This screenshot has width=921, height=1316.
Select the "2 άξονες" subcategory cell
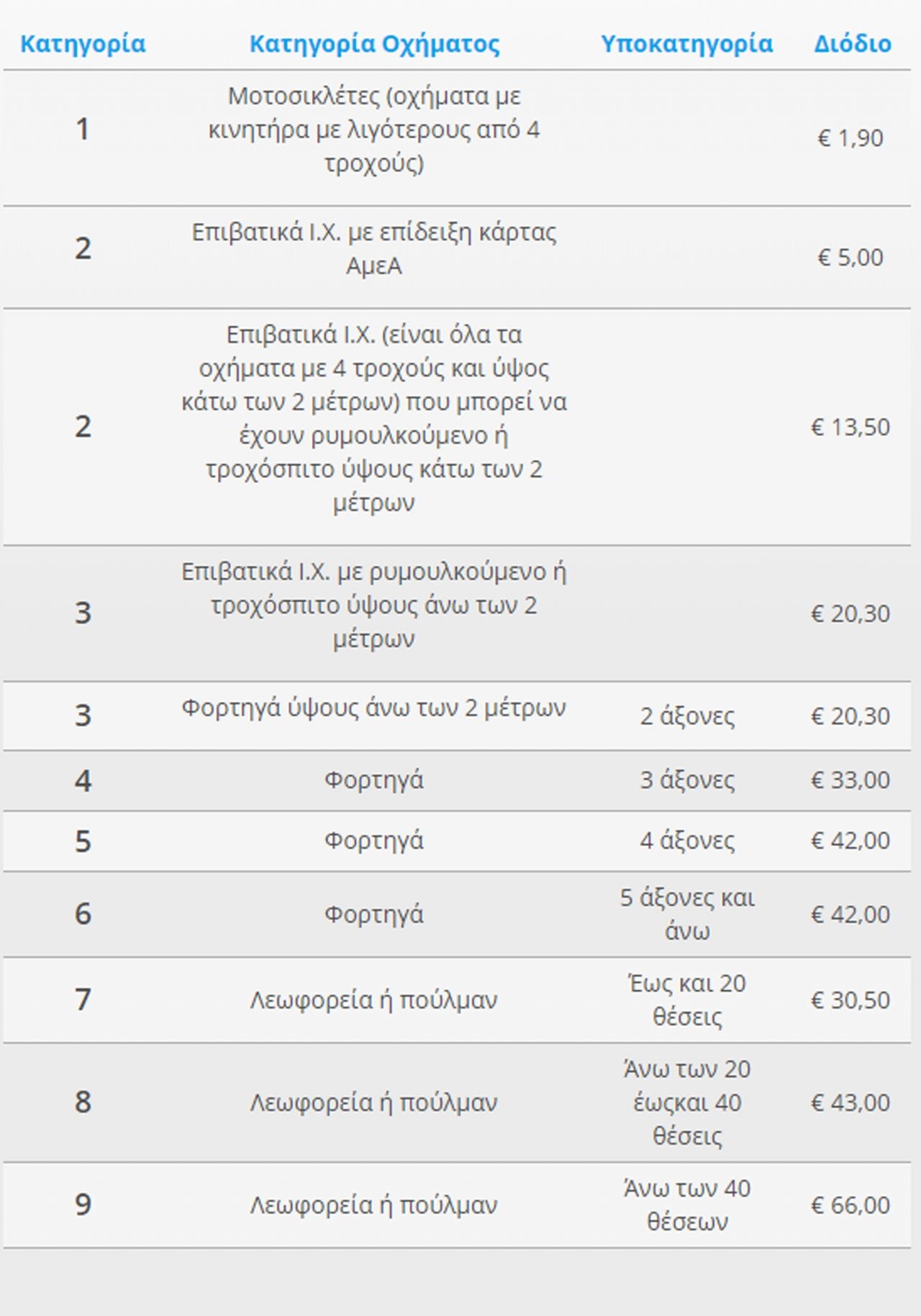coord(687,716)
